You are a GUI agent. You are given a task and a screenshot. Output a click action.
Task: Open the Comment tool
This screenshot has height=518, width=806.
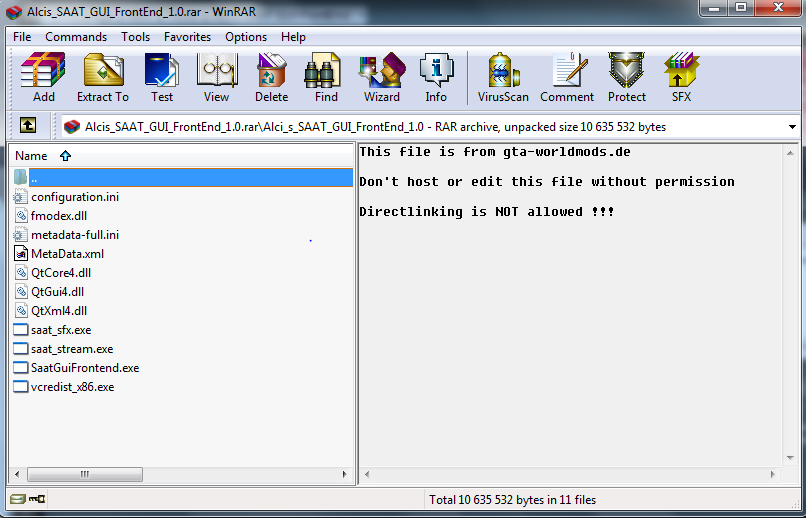(x=567, y=77)
